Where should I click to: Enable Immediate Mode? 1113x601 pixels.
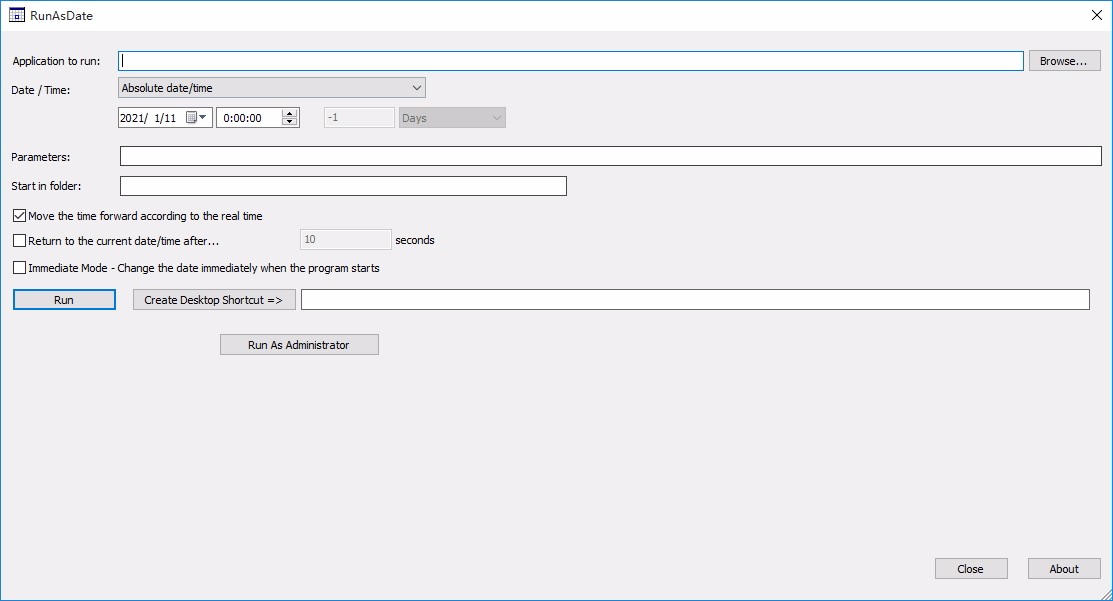(x=17, y=267)
